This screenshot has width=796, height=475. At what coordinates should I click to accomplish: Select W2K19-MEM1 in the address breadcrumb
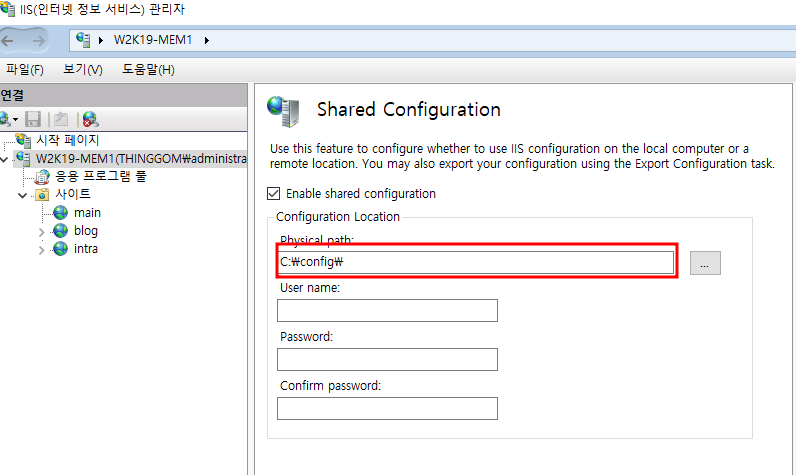coord(153,40)
